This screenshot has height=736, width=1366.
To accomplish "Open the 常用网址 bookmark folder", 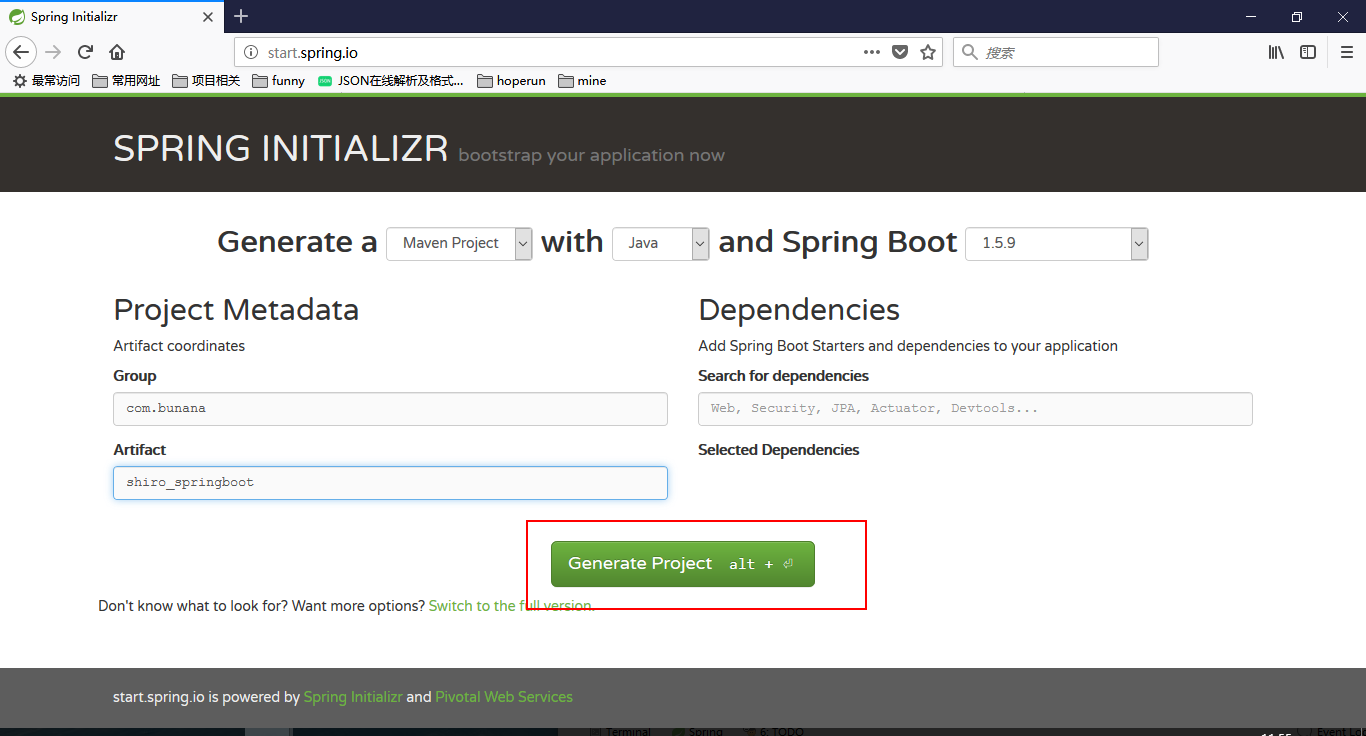I will click(x=126, y=81).
